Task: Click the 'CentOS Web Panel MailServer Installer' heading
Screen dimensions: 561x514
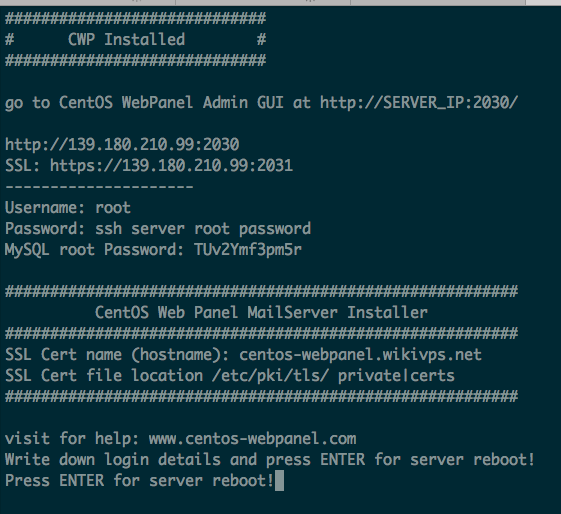Action: [261, 313]
